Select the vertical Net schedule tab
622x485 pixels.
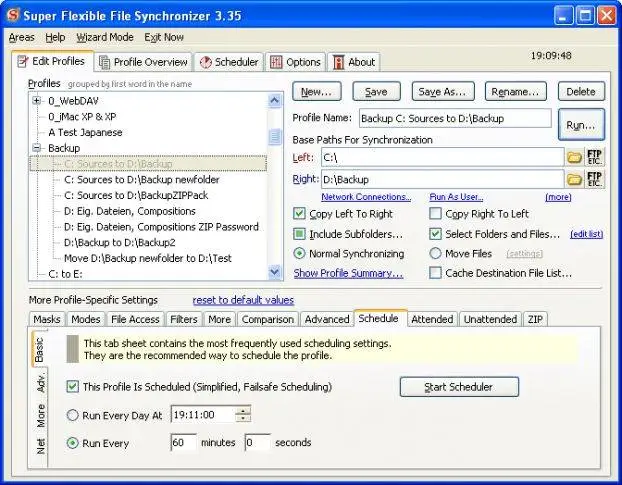tap(40, 446)
